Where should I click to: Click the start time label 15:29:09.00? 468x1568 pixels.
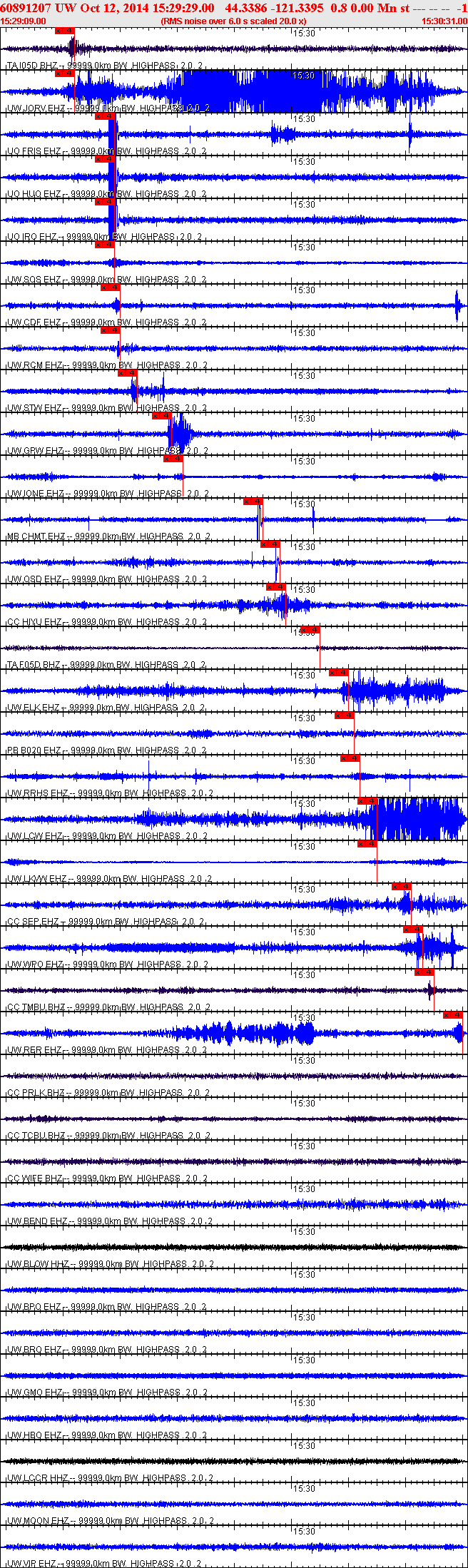[x=23, y=21]
